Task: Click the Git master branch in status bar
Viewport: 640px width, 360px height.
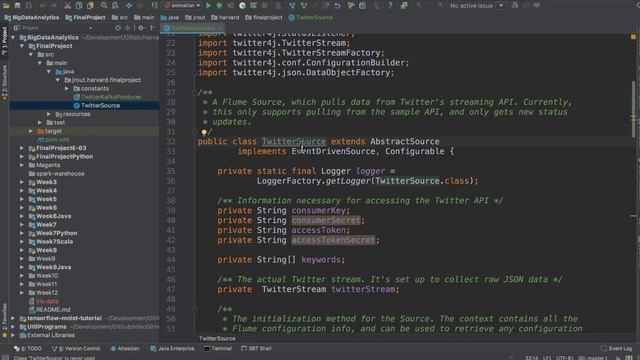Action: pos(593,358)
